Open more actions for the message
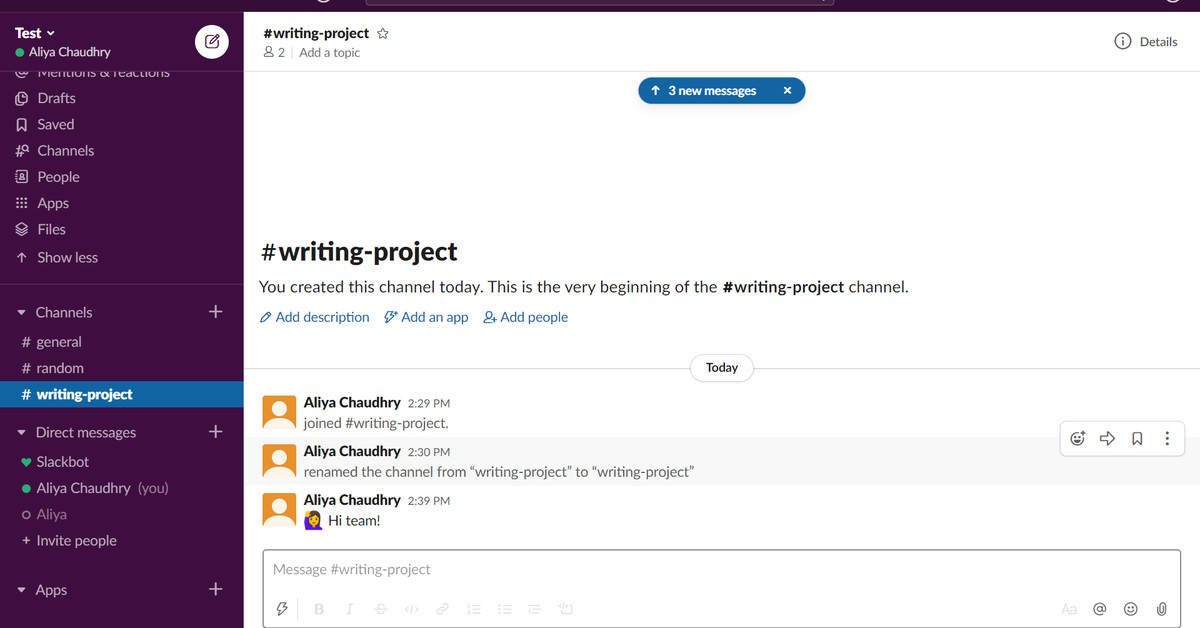Viewport: 1200px width, 628px height. point(1166,438)
